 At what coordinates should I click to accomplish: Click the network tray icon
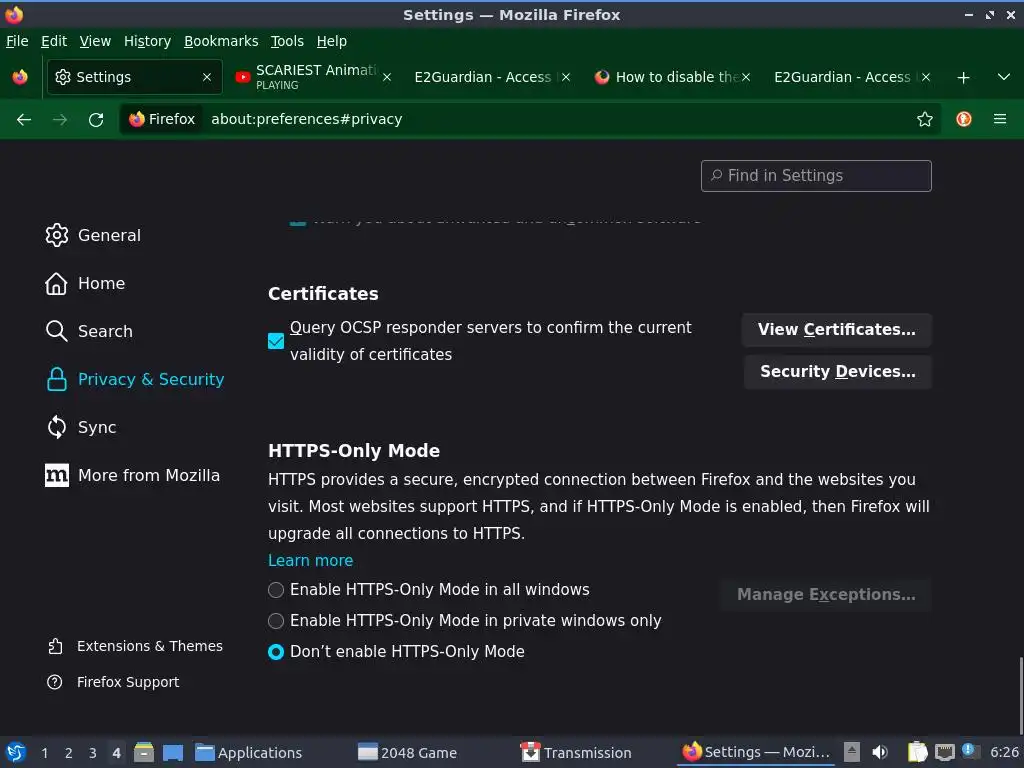coord(944,752)
